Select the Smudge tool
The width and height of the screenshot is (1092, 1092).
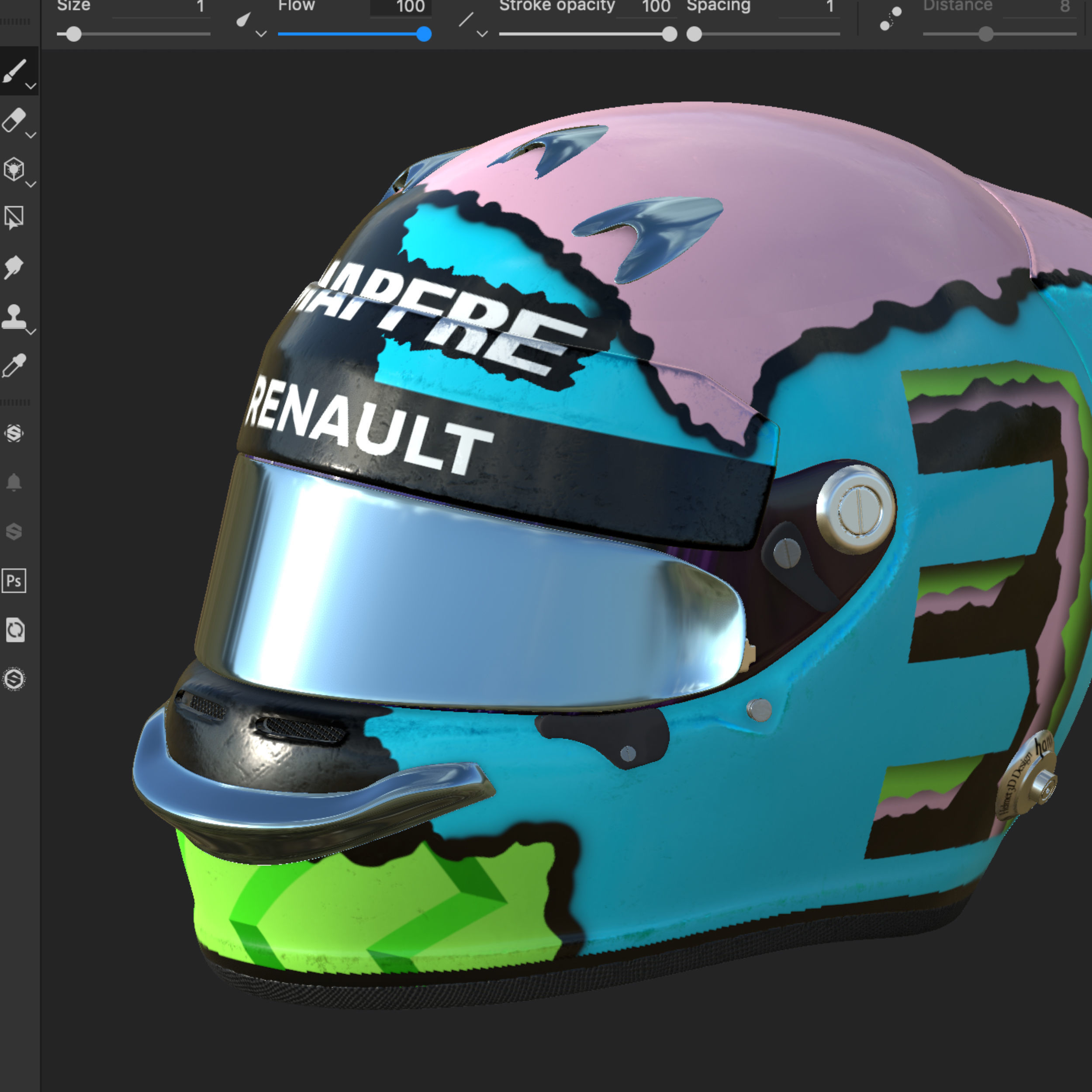coord(14,267)
